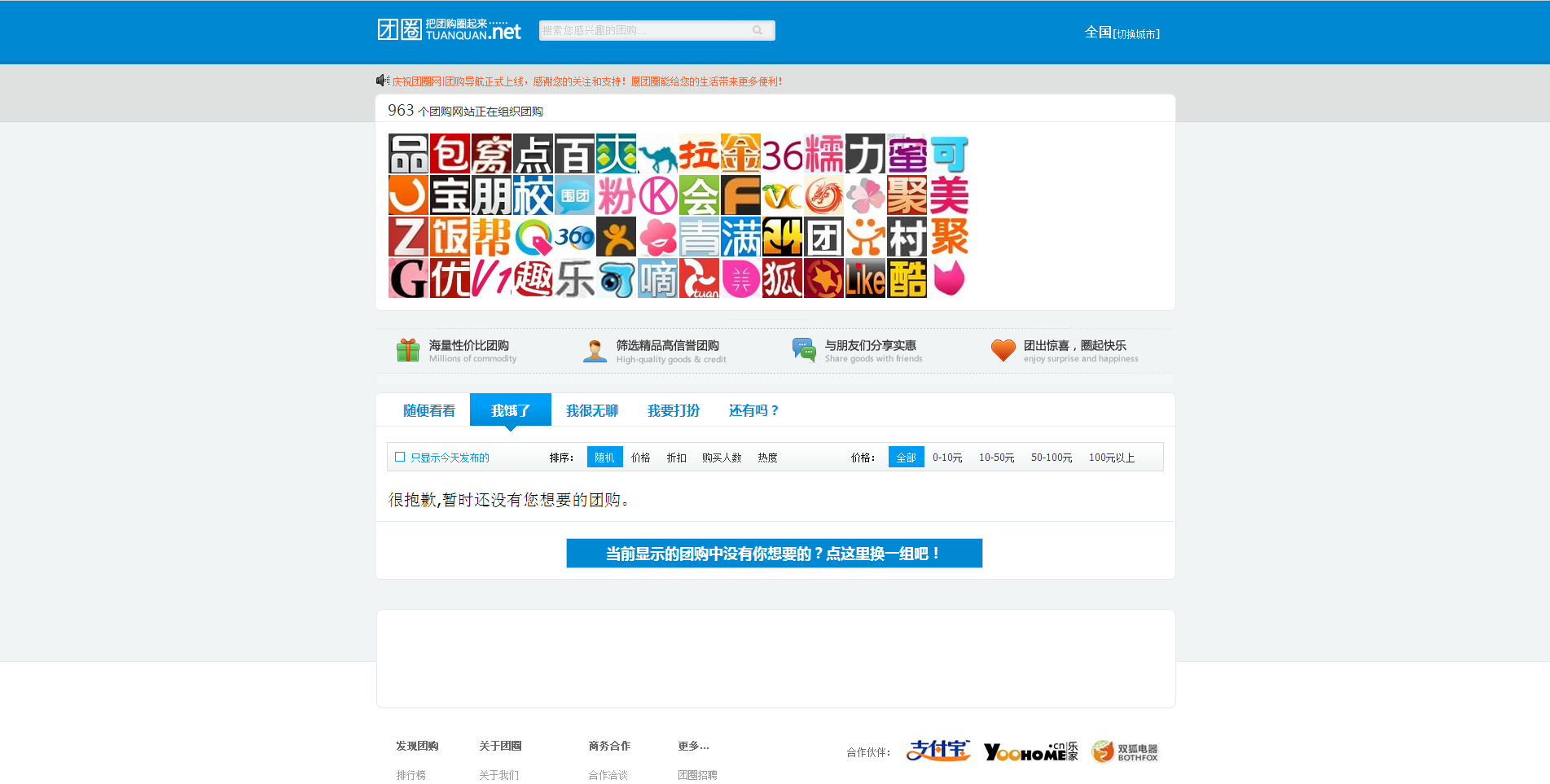Click the pink K circle logo
This screenshot has width=1550, height=784.
pyautogui.click(x=657, y=195)
